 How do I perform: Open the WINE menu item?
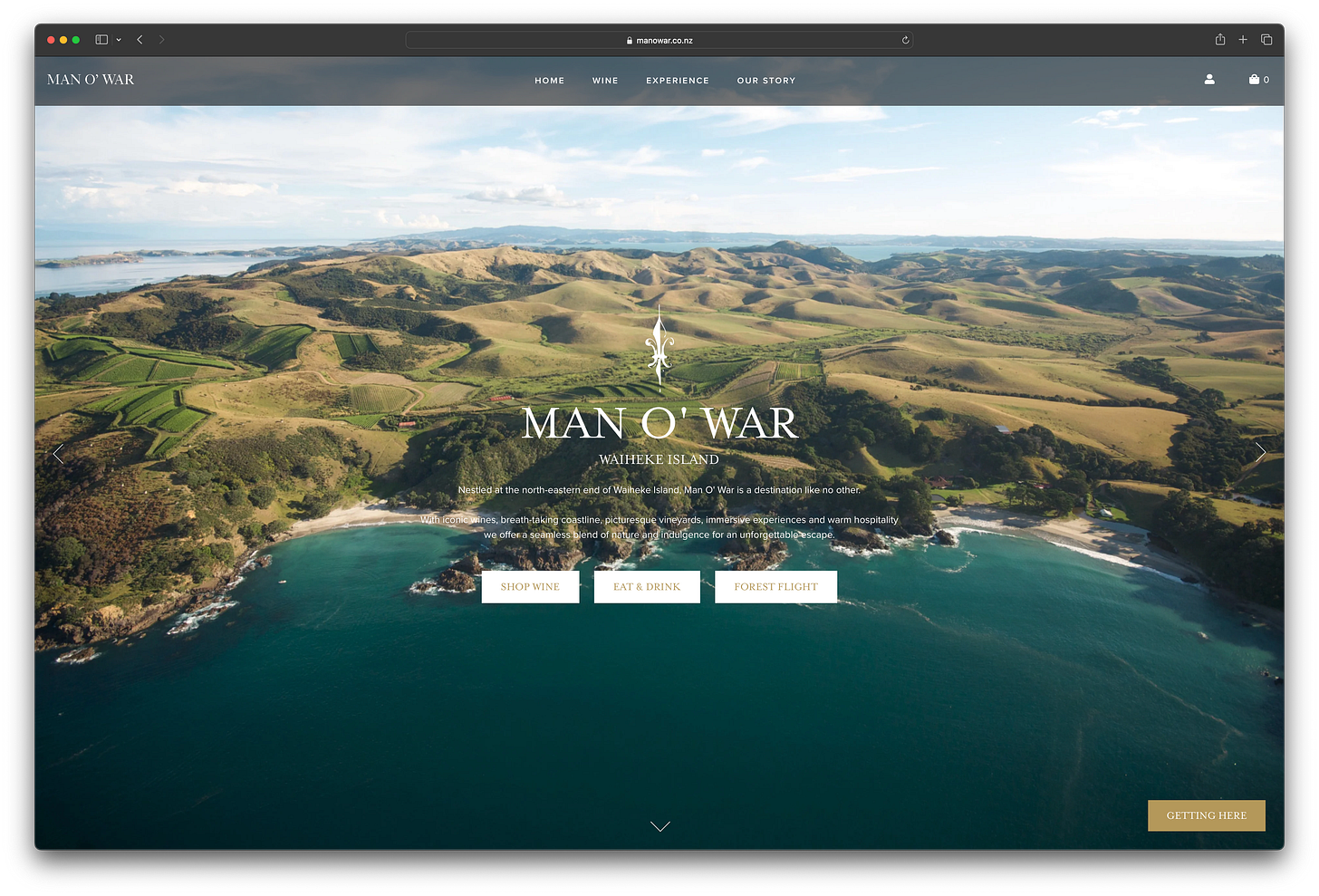click(605, 81)
